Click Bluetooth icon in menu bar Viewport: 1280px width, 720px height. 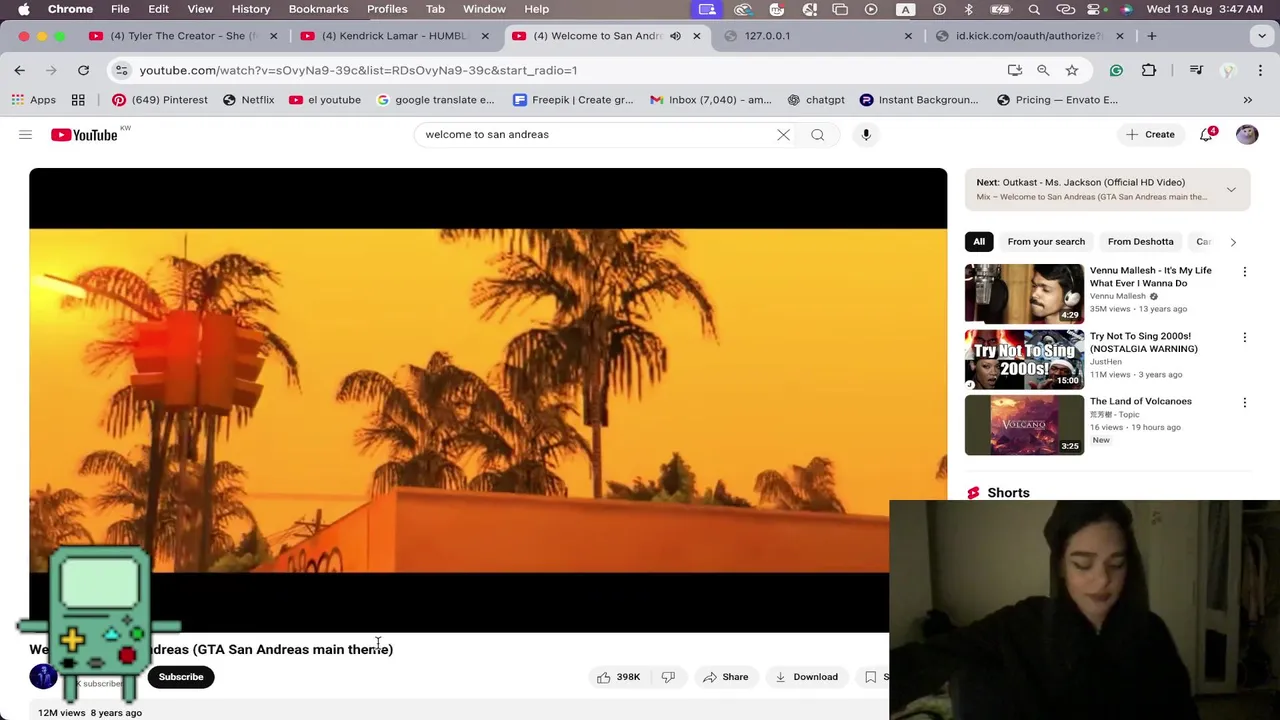point(968,9)
